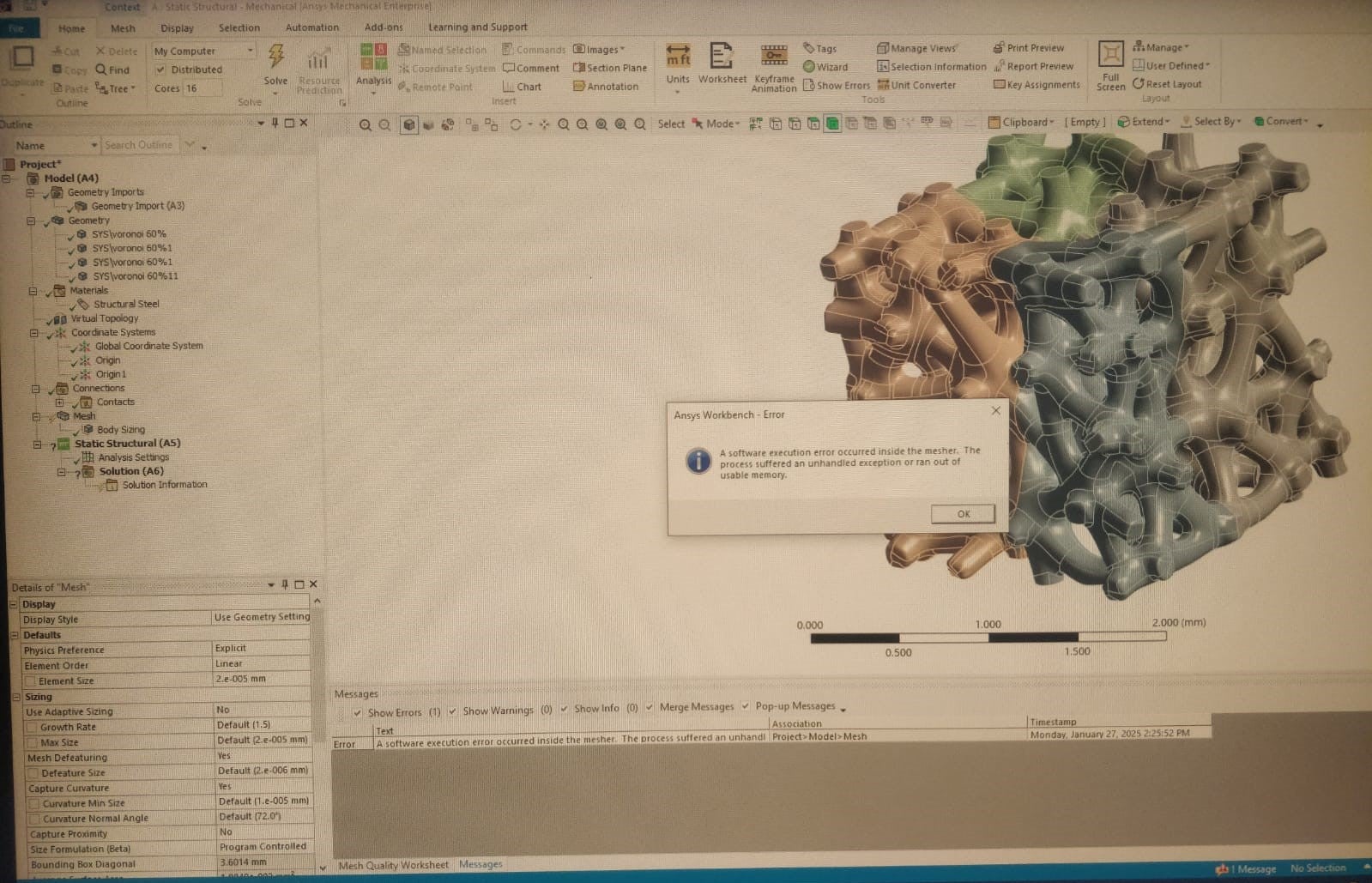Toggle the Show Warnings checkbox
The image size is (1372, 883).
(452, 711)
